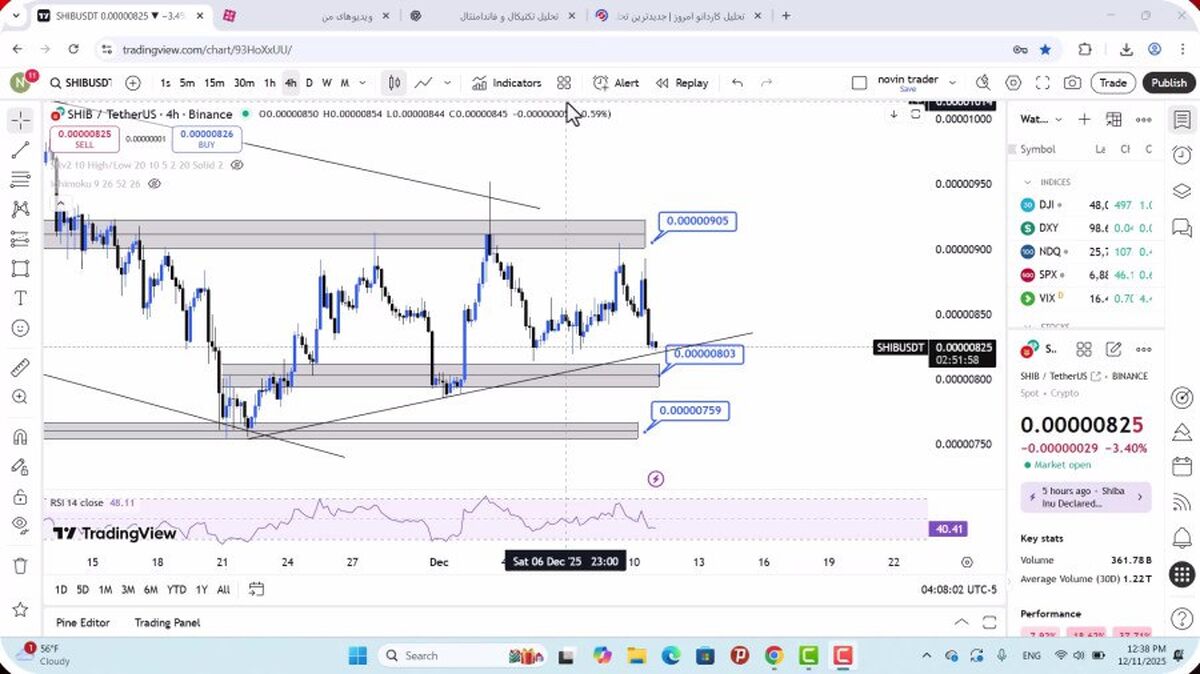Select the YTD date range

(176, 590)
